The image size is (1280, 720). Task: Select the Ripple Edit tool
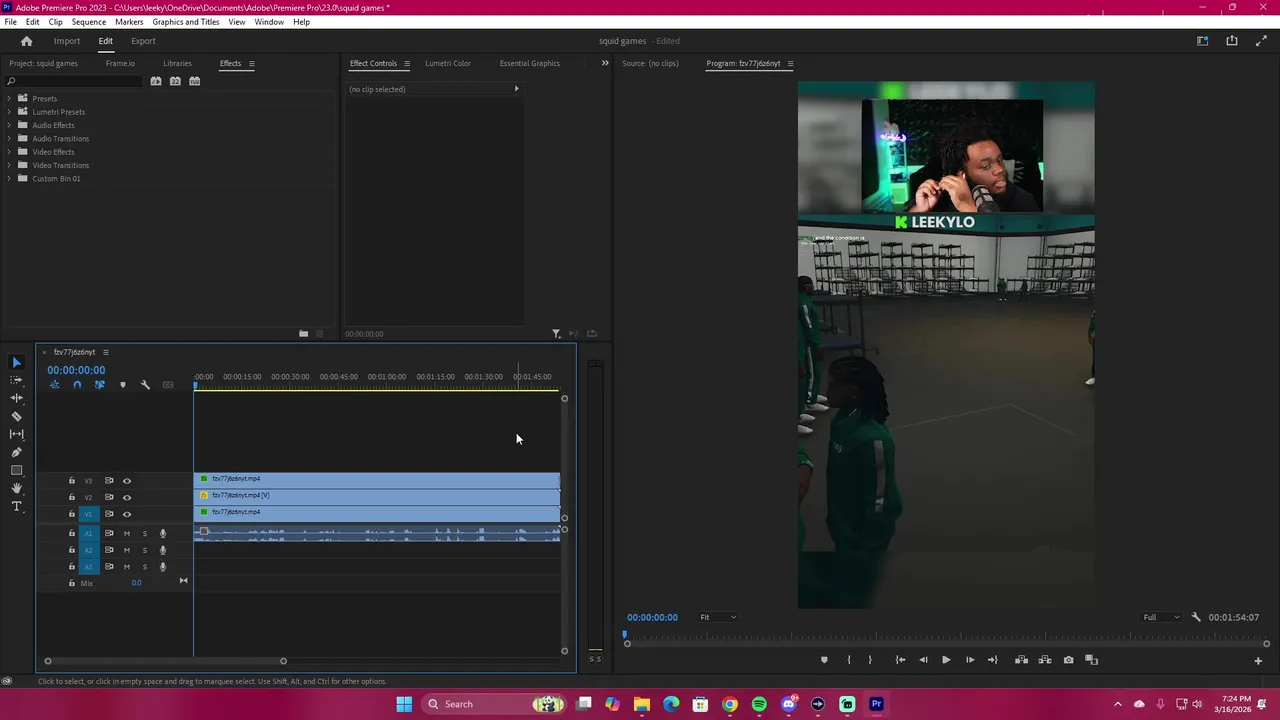[16, 398]
